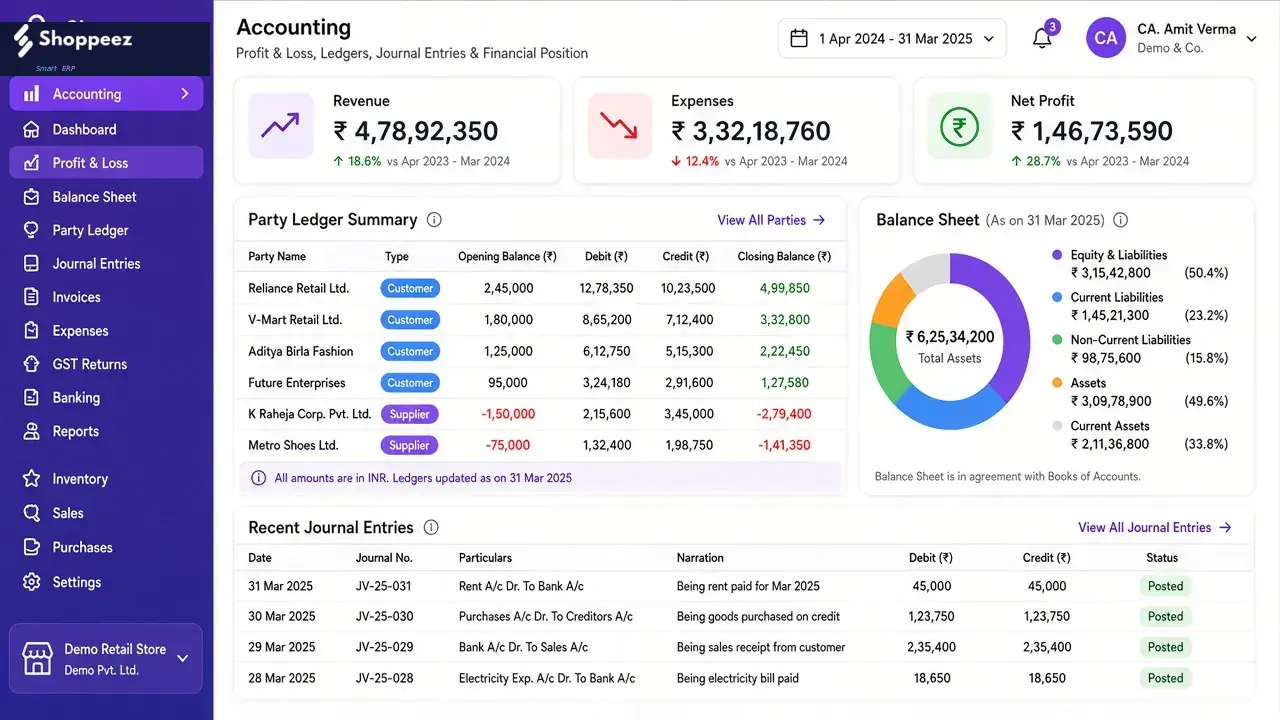Click the V-Mart Retail Ltd. party name
Screen dimensions: 1280x720
point(295,320)
